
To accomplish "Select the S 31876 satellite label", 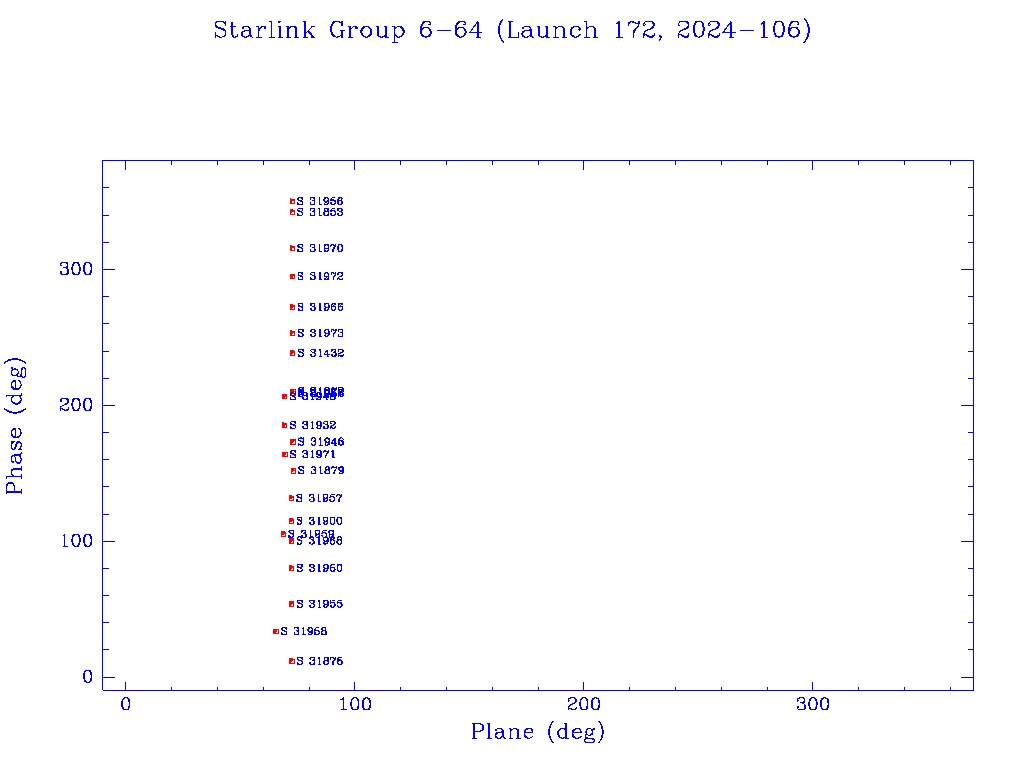I will click(319, 662).
